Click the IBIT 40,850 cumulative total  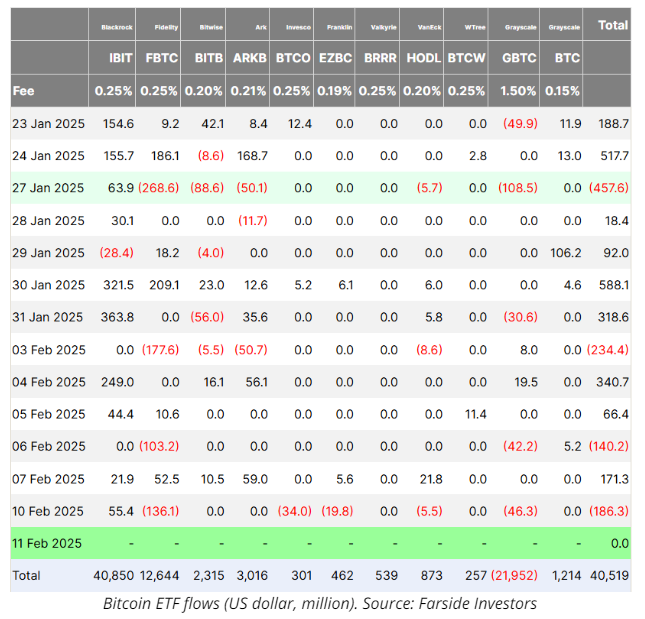coord(114,575)
